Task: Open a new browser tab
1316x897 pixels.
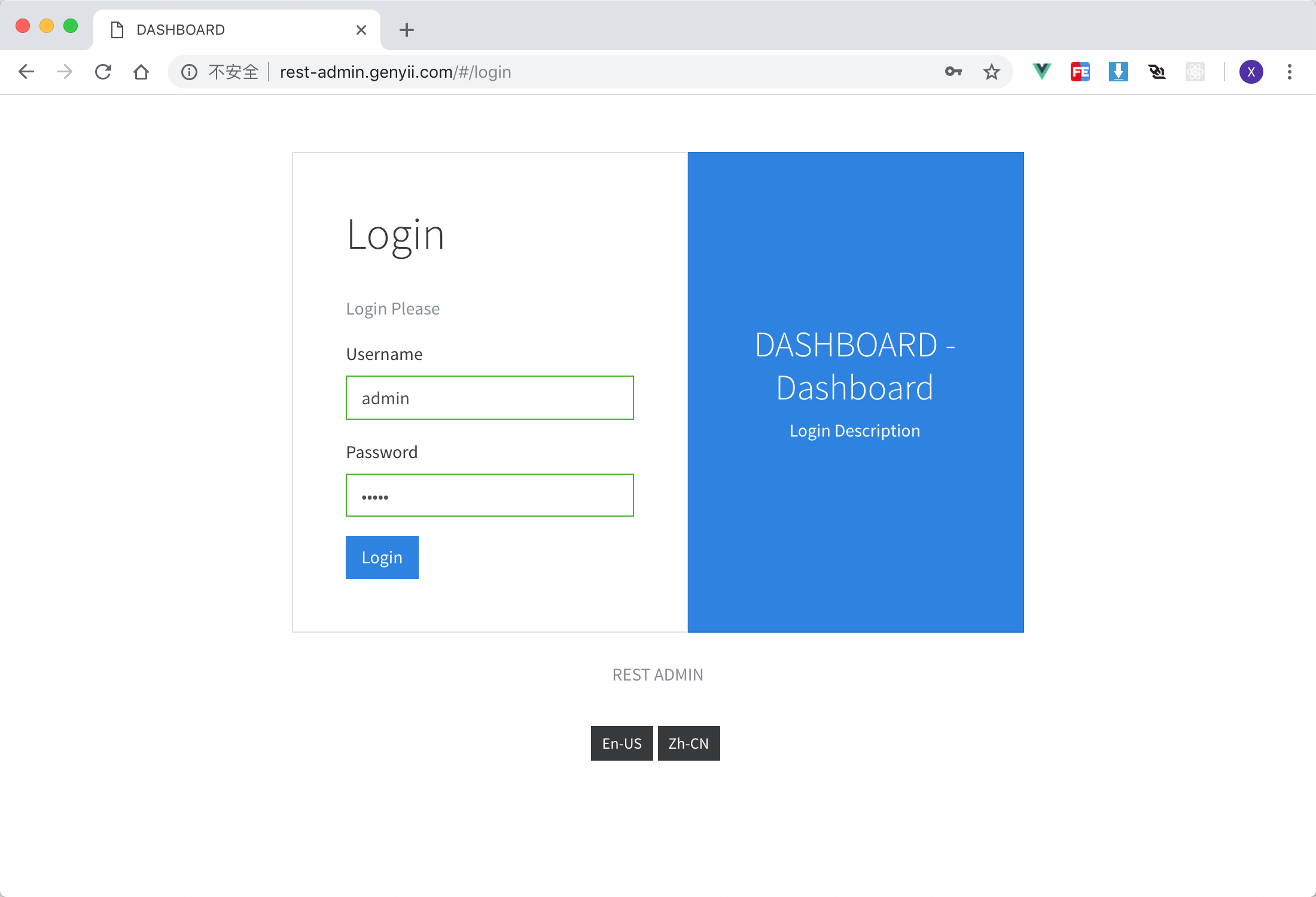Action: click(407, 30)
